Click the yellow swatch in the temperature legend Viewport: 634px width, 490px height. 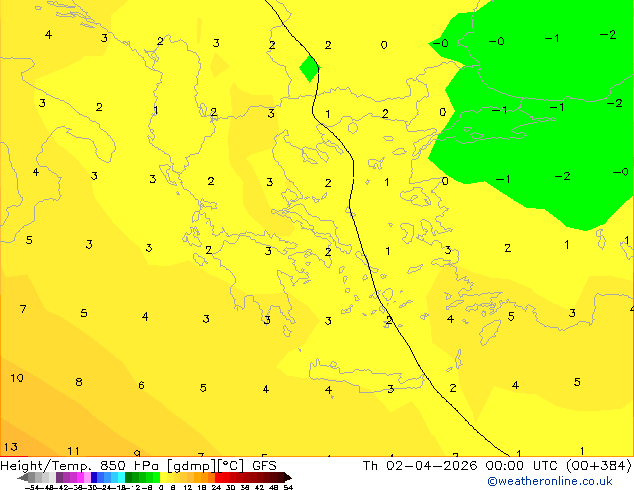point(163,478)
